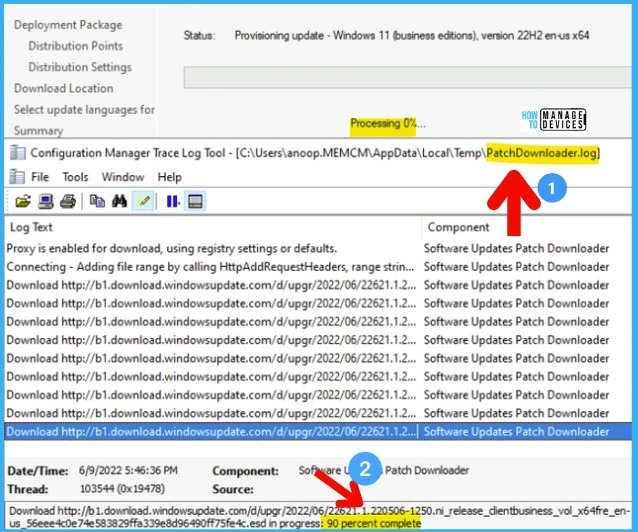Click the CMTrace icon beside the File menu
This screenshot has width=638, height=532.
(17, 177)
